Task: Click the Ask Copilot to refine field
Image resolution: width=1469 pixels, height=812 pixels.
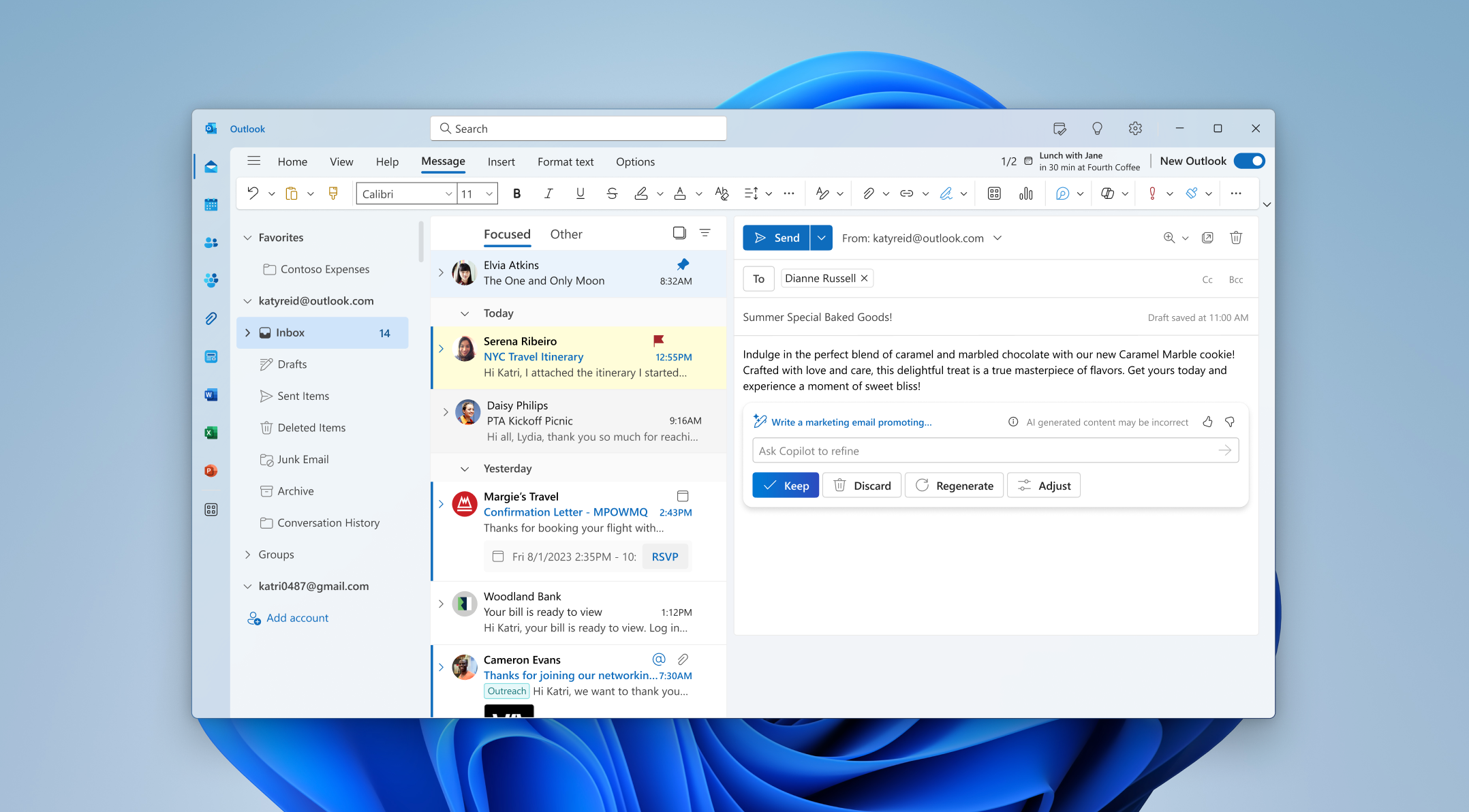Action: tap(995, 450)
